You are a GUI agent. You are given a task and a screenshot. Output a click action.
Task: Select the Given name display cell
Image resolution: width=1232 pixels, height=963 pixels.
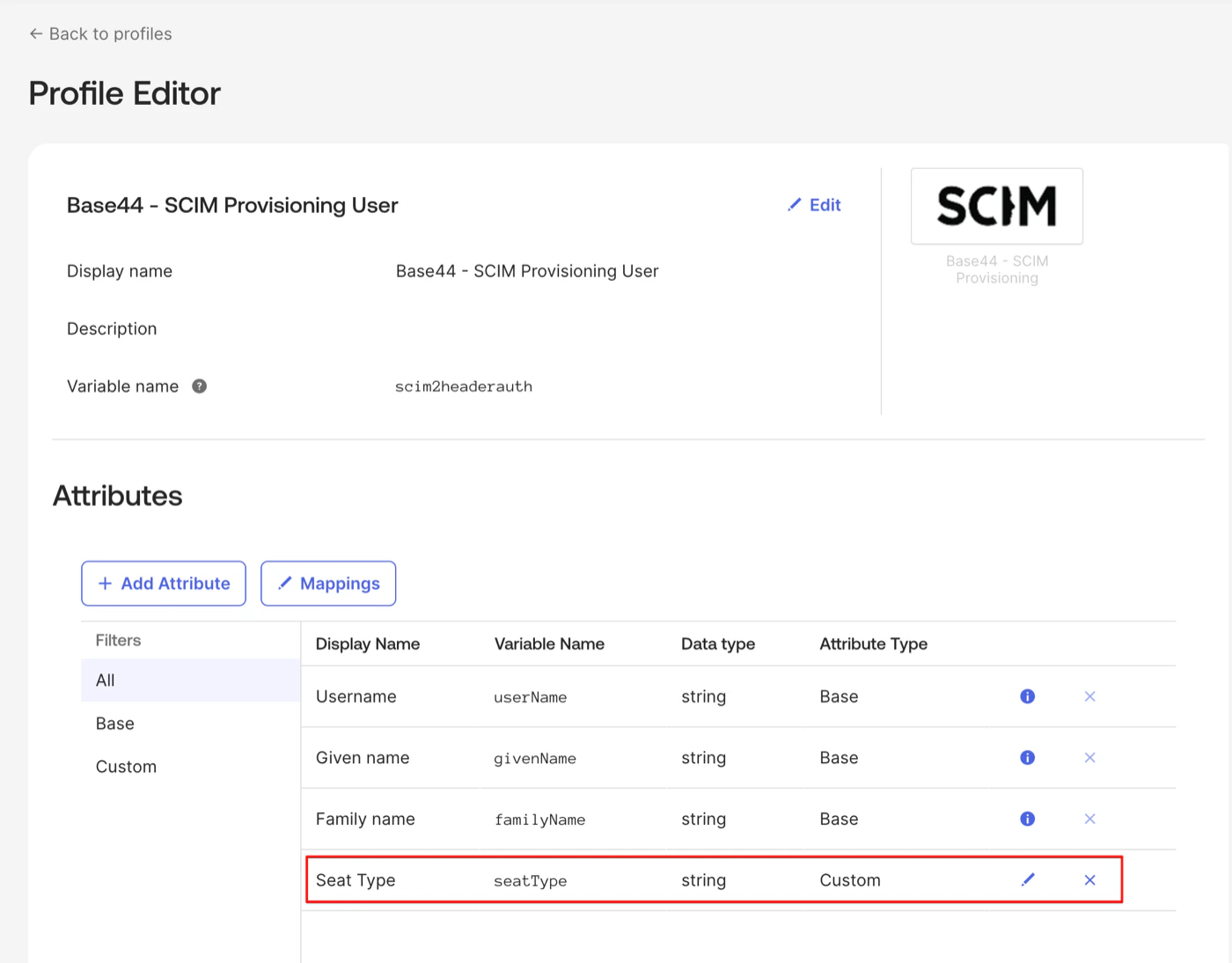[363, 758]
